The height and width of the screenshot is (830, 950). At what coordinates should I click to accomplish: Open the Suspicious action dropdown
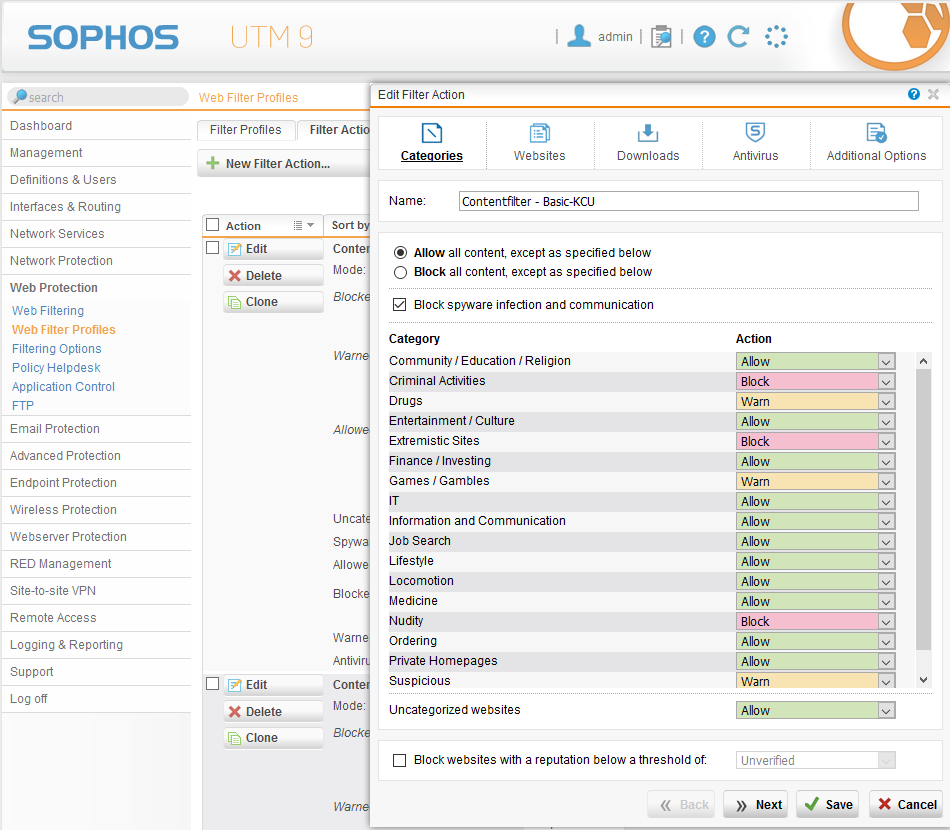[815, 681]
